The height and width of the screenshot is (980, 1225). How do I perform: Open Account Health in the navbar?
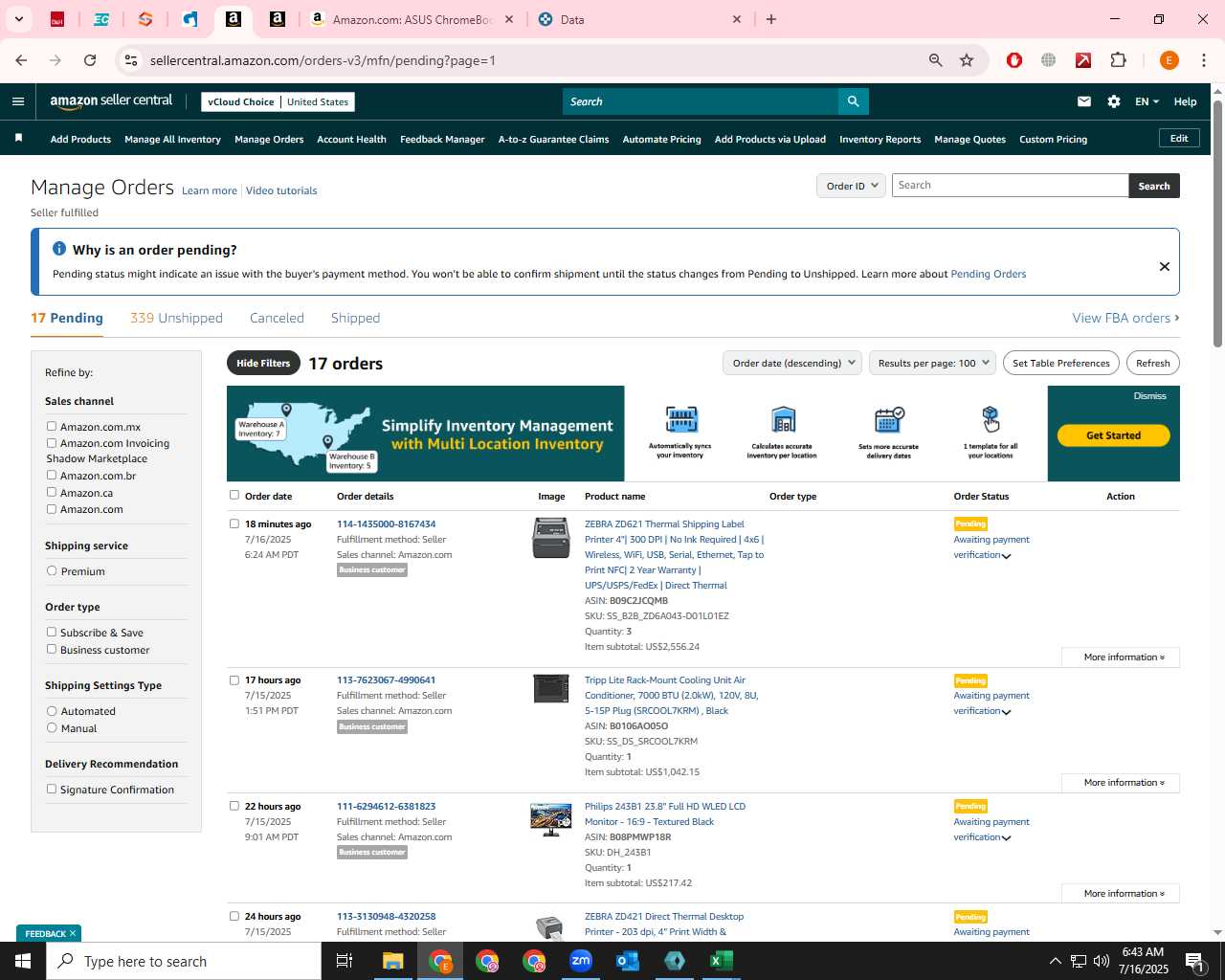(x=351, y=140)
